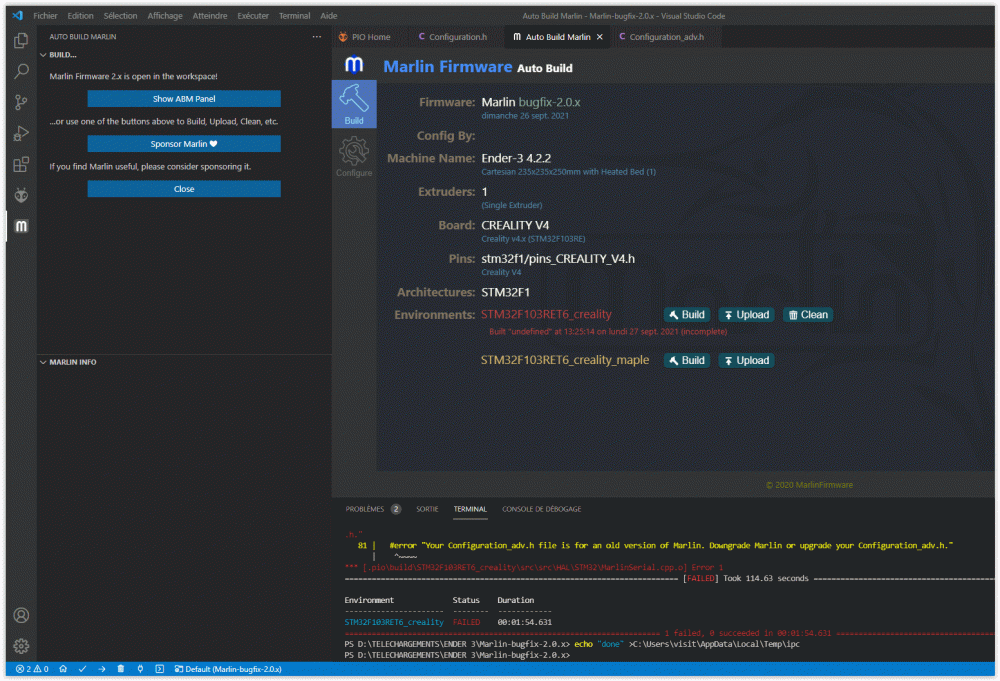Screen dimensions: 1000x681
Task: Click PlatformIO Clean trash icon in status bar
Action: [121, 669]
